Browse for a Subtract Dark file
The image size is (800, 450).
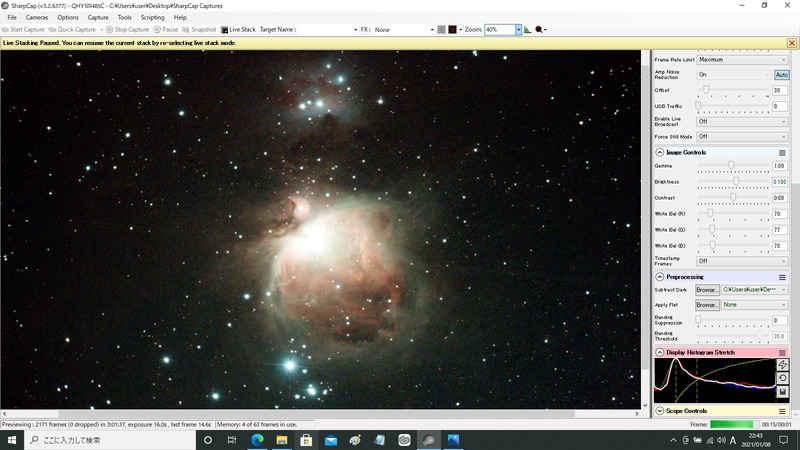click(708, 290)
